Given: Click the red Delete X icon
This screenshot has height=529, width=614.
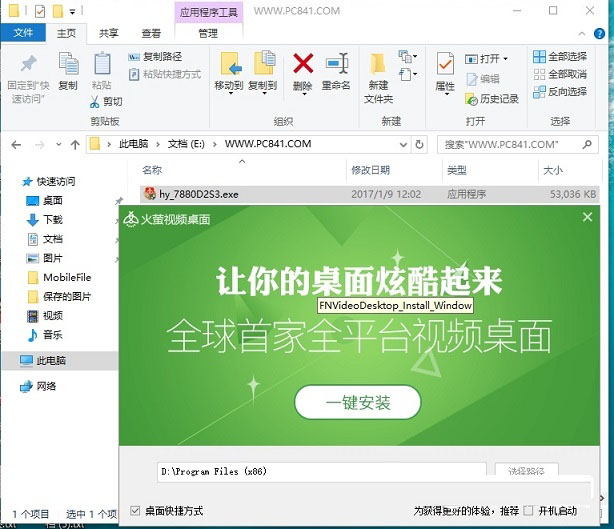Looking at the screenshot, I should [303, 63].
